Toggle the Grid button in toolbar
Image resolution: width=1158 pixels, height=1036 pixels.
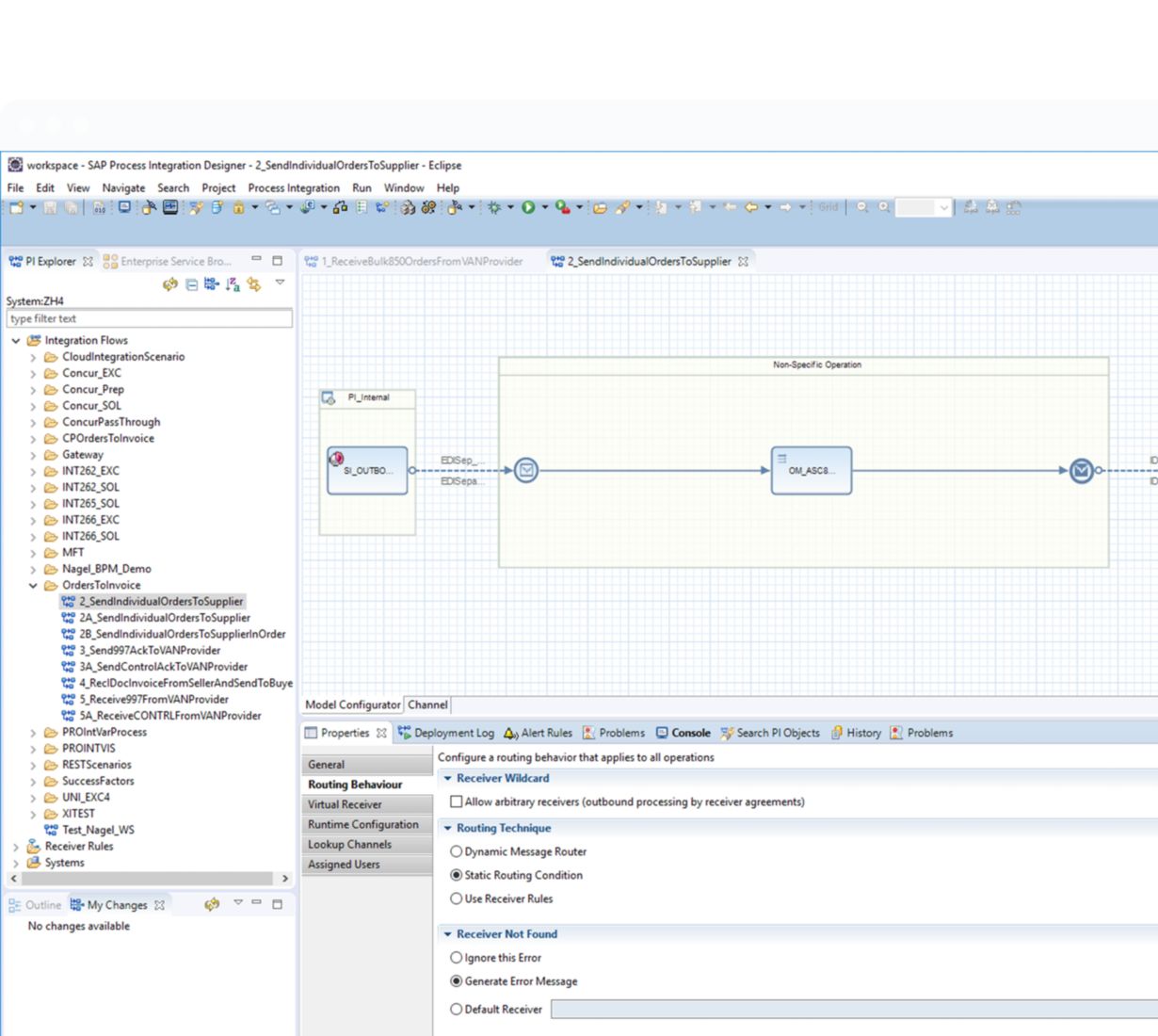tap(828, 207)
